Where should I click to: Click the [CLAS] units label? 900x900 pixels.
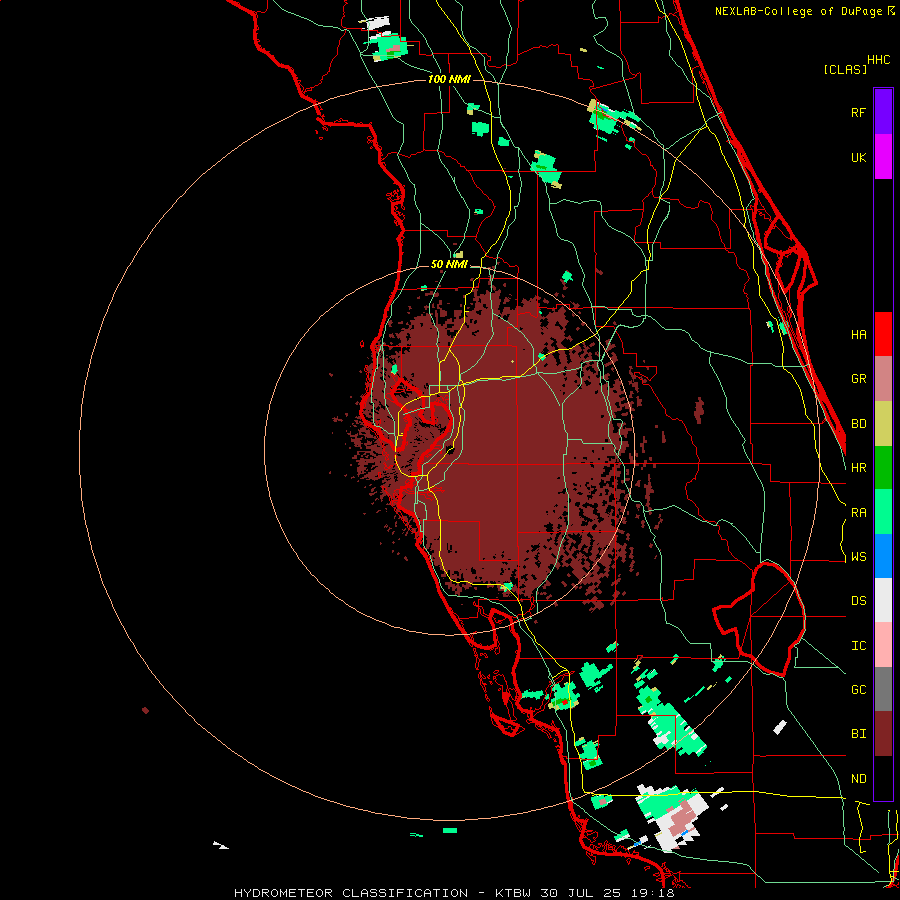click(845, 69)
